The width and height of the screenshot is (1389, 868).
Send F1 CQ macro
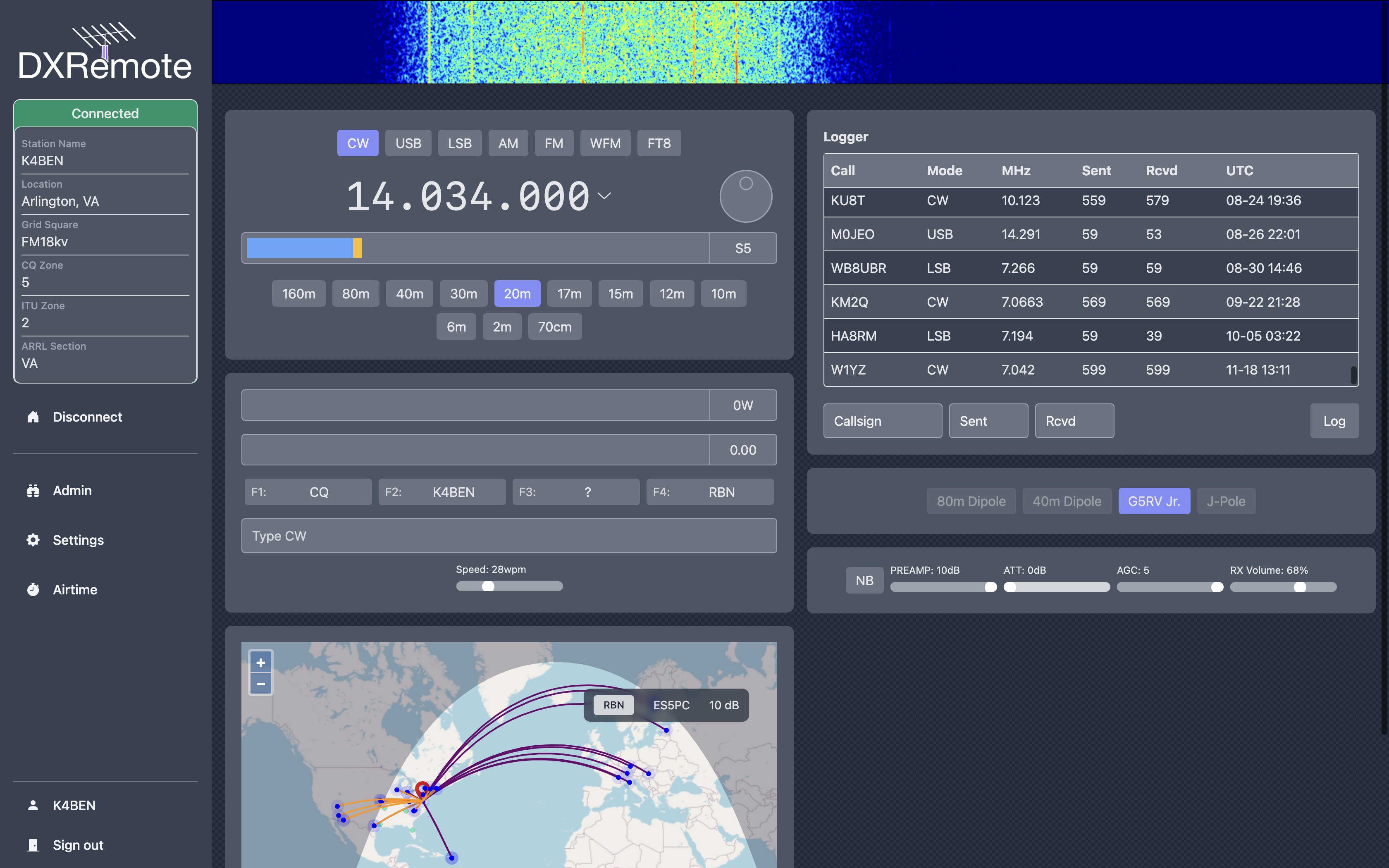click(x=308, y=492)
